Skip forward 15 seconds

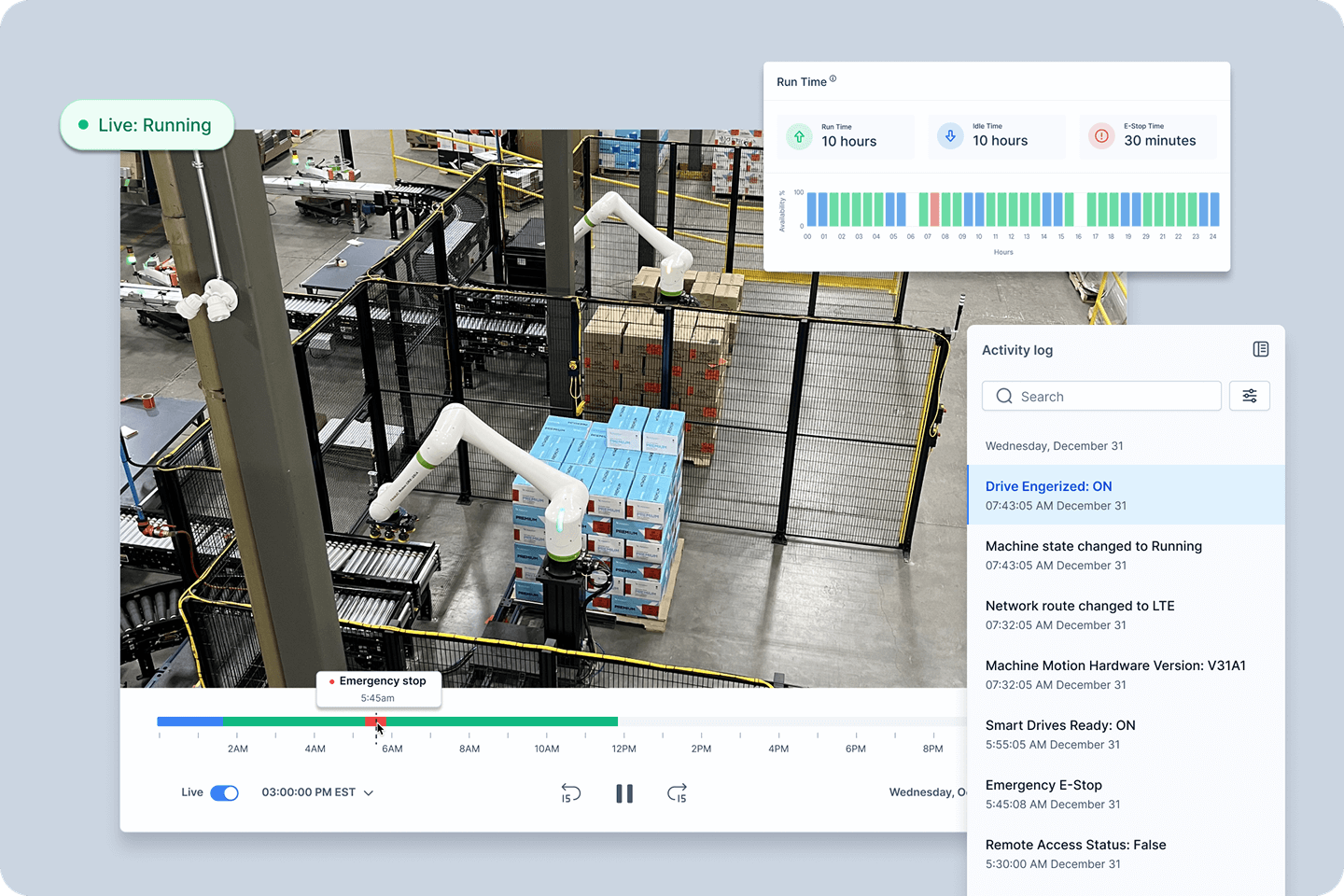tap(678, 793)
